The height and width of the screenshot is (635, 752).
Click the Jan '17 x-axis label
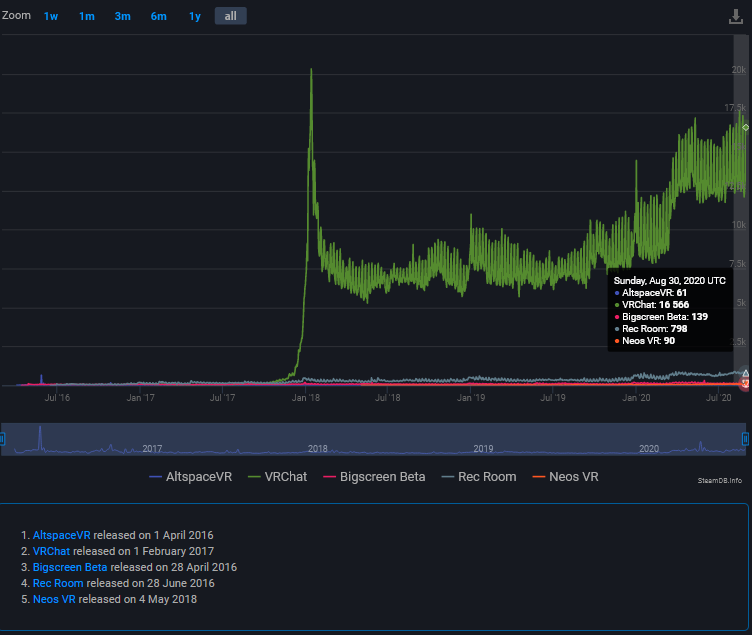point(141,398)
